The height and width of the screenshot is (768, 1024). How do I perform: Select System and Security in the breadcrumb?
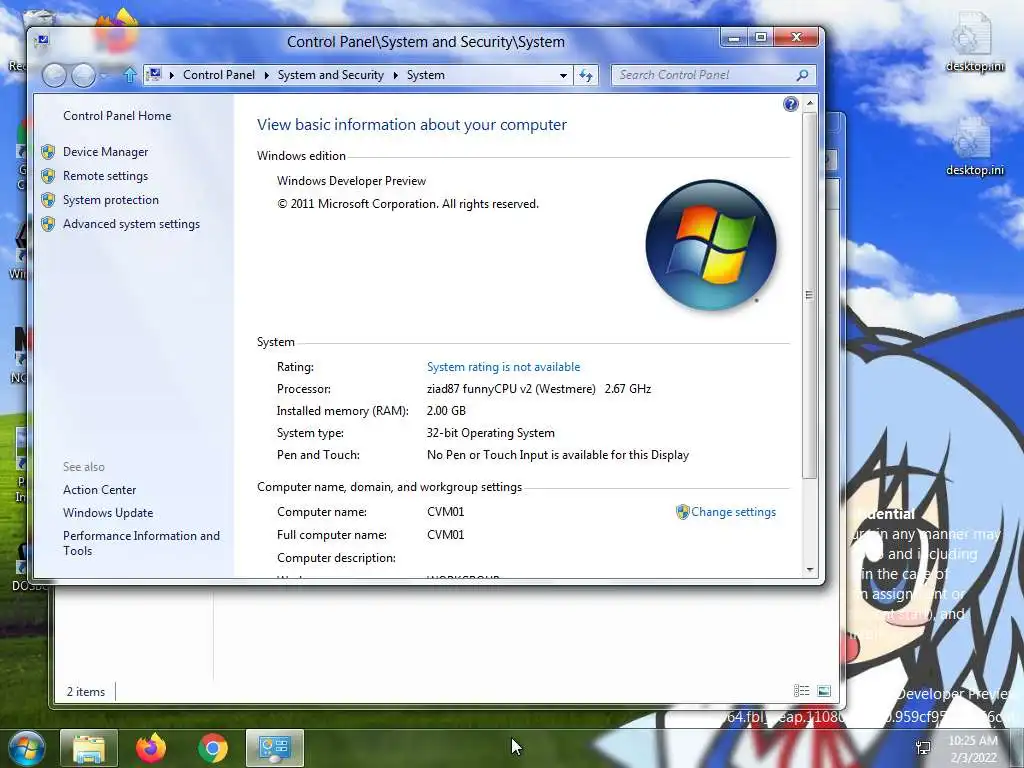click(x=330, y=74)
